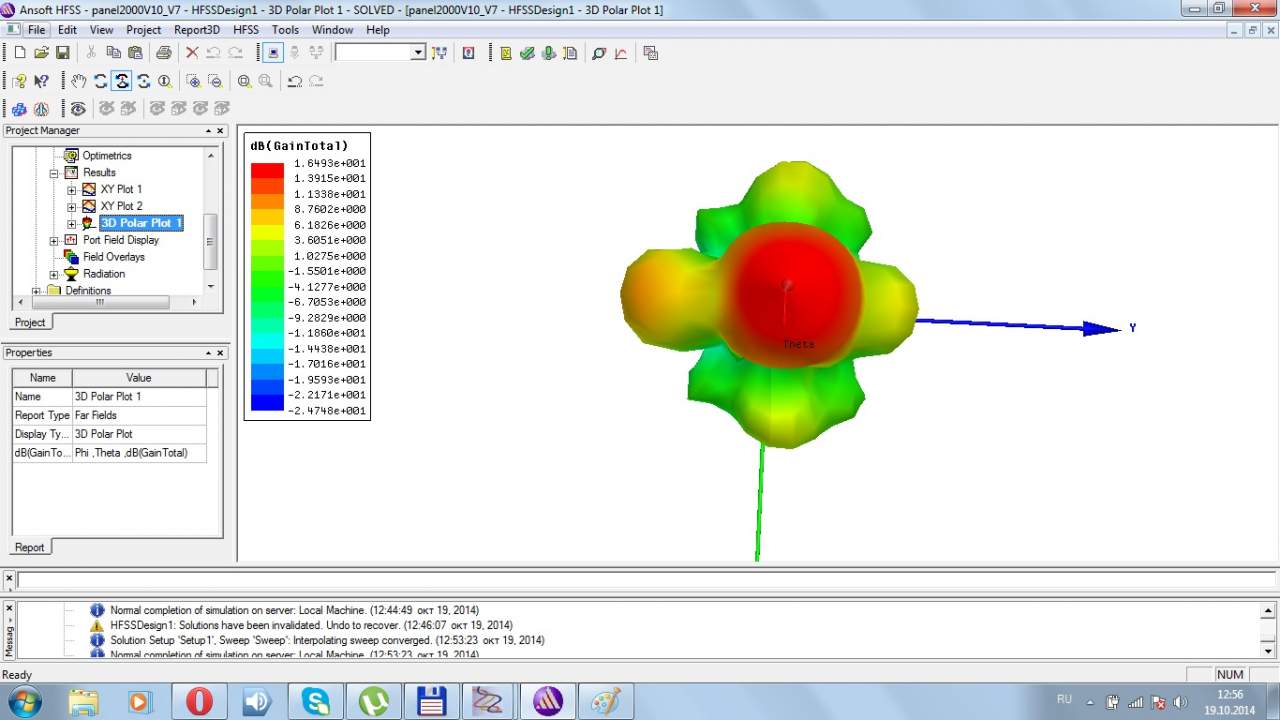
Task: Open the Report3D menu
Action: point(197,30)
